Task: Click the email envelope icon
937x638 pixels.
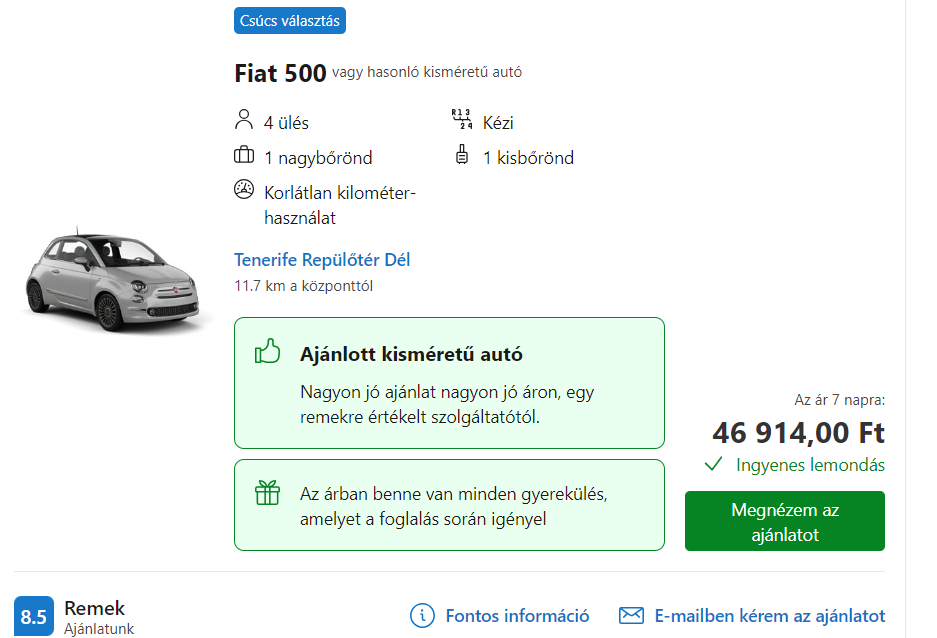Action: [631, 615]
